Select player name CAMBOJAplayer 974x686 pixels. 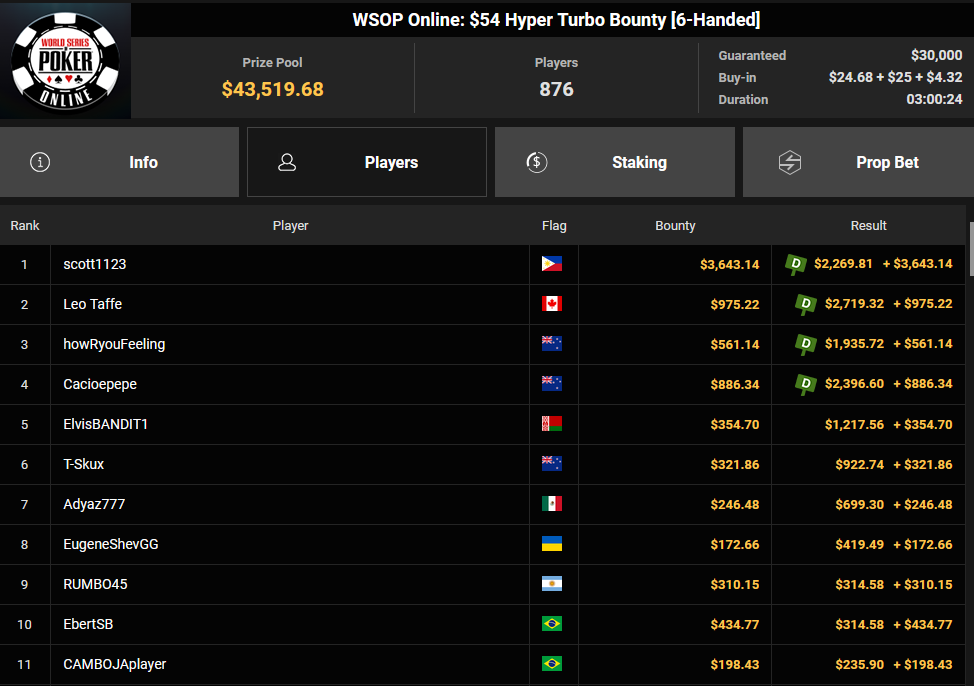coord(115,664)
